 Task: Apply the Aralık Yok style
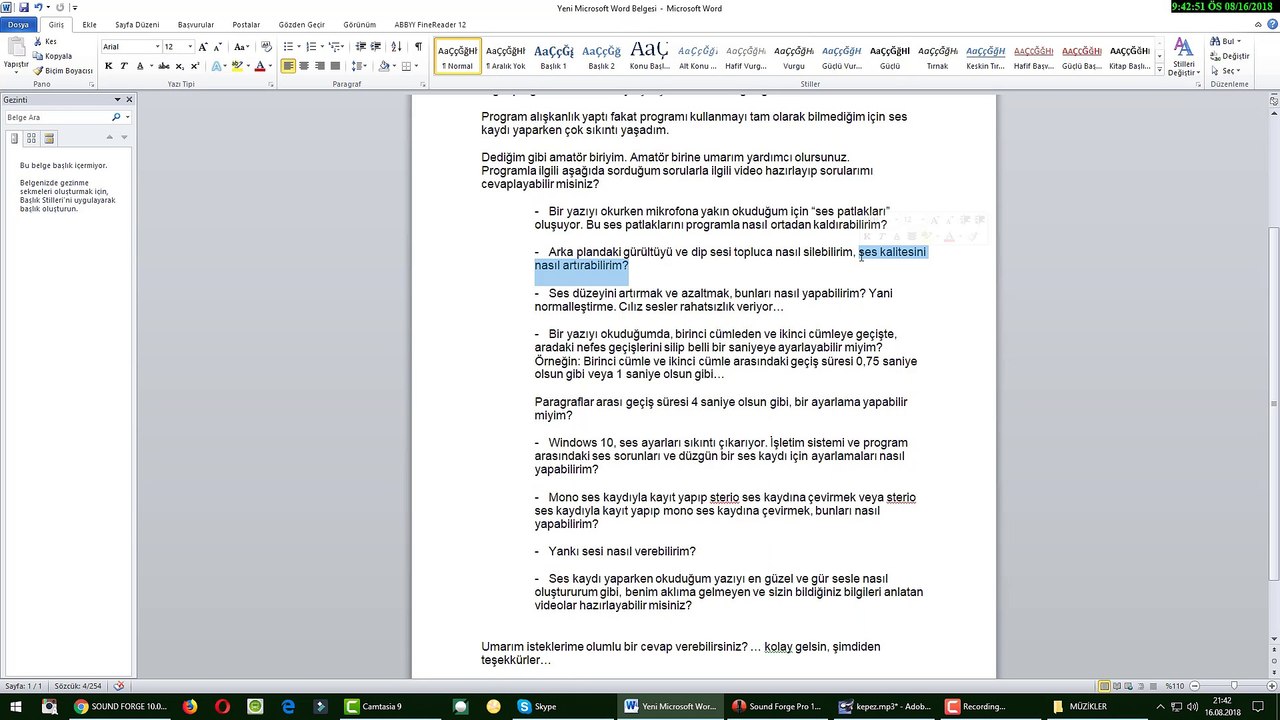coord(505,57)
